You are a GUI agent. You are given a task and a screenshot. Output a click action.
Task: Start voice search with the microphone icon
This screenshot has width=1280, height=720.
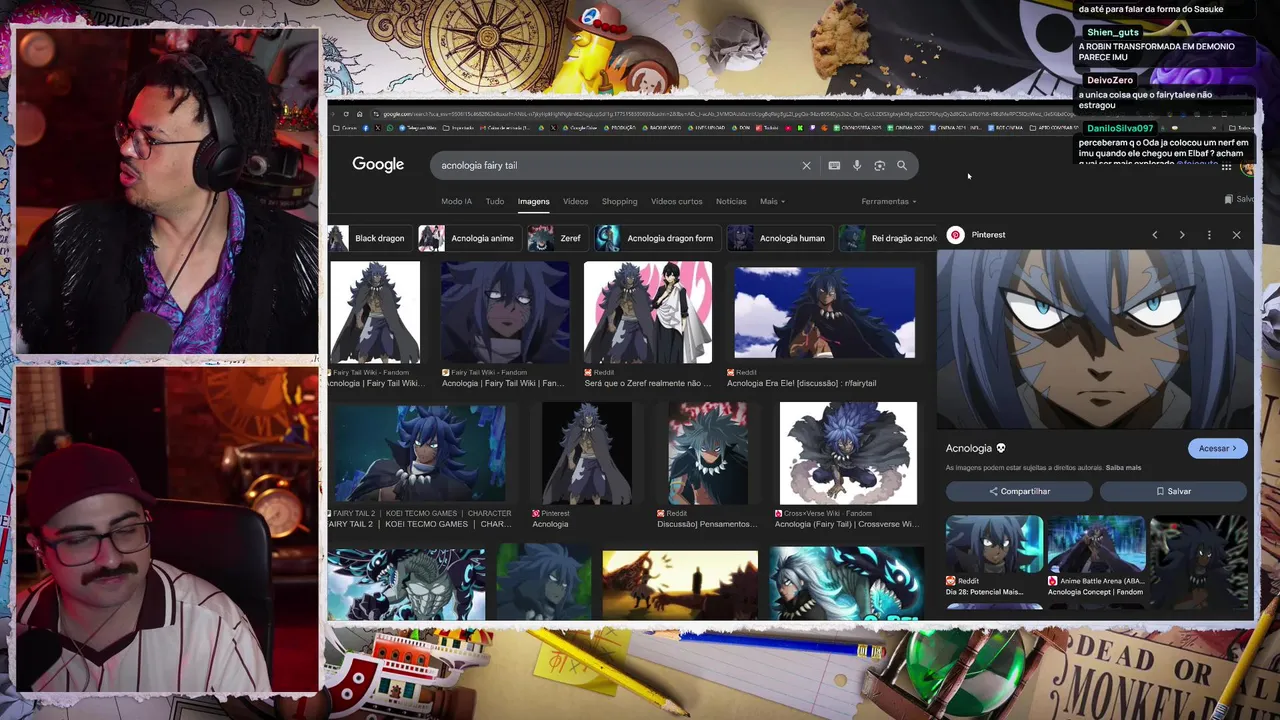pyautogui.click(x=857, y=166)
